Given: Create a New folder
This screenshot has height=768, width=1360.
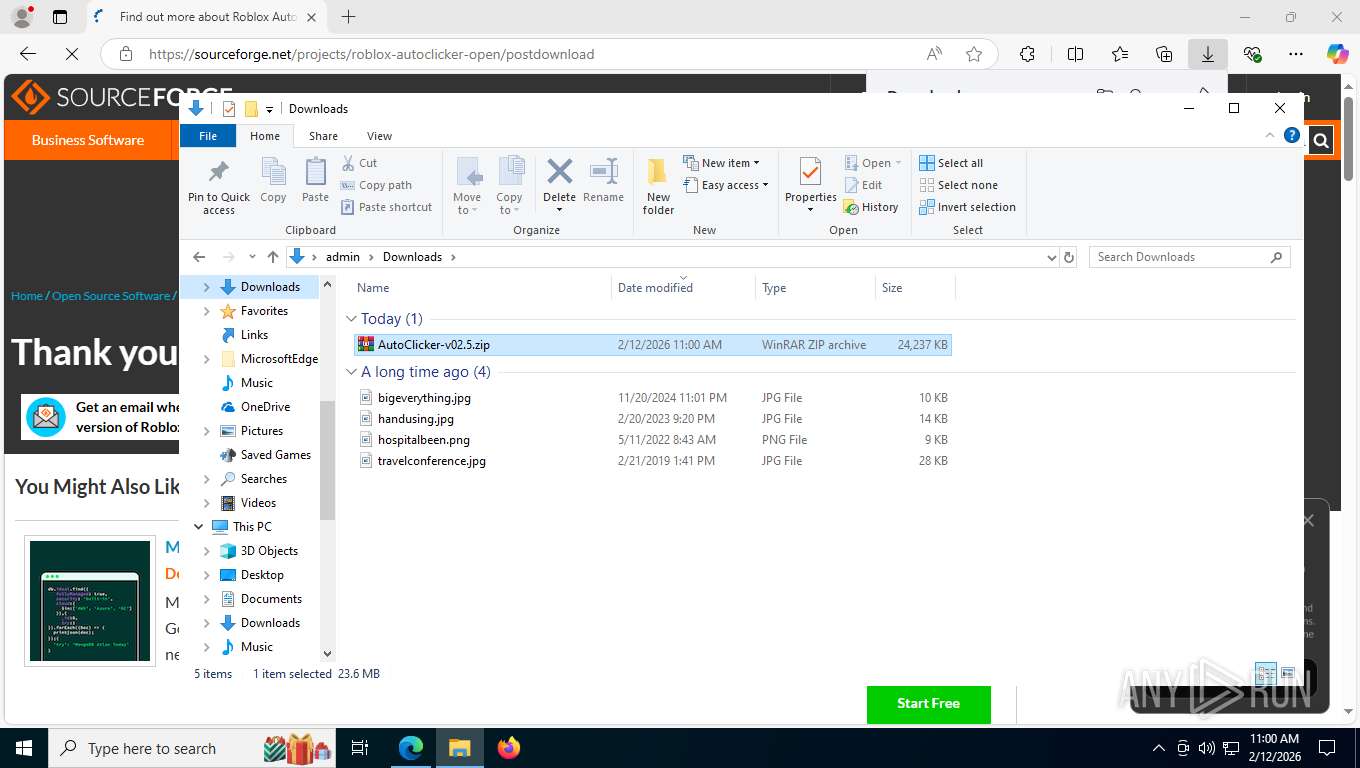Looking at the screenshot, I should (658, 186).
